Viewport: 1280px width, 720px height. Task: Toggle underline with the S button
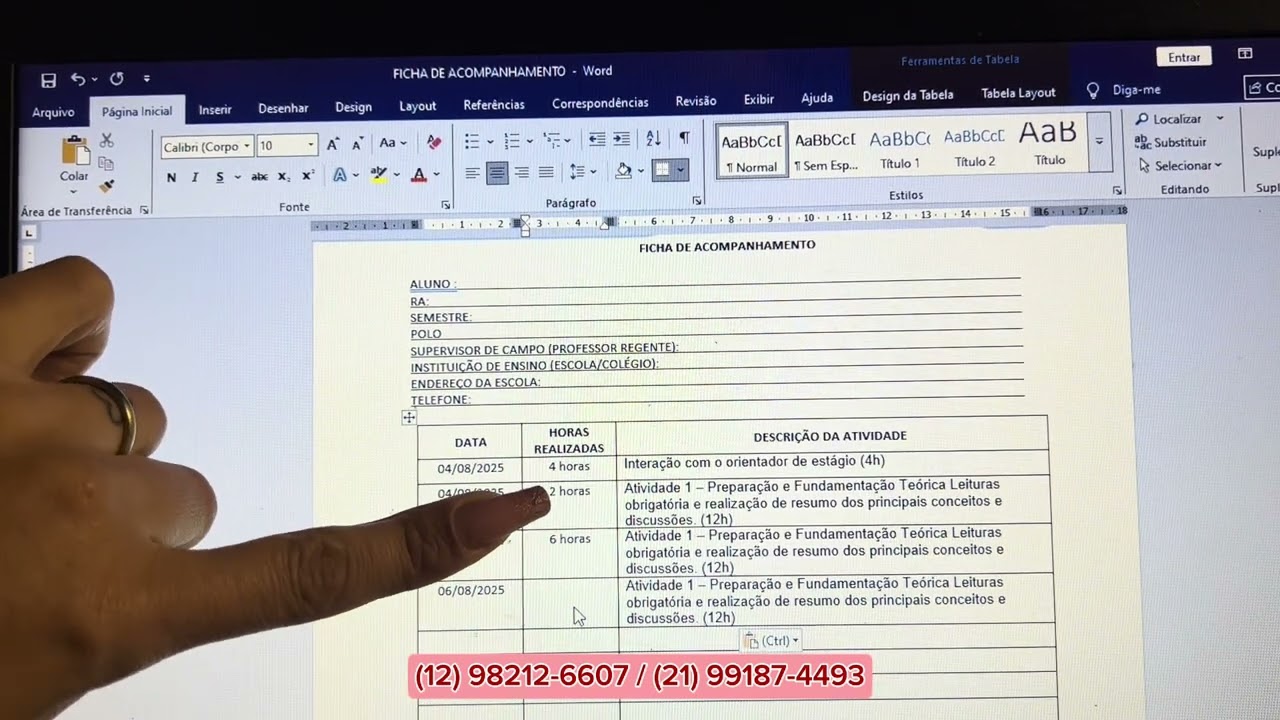(x=220, y=177)
